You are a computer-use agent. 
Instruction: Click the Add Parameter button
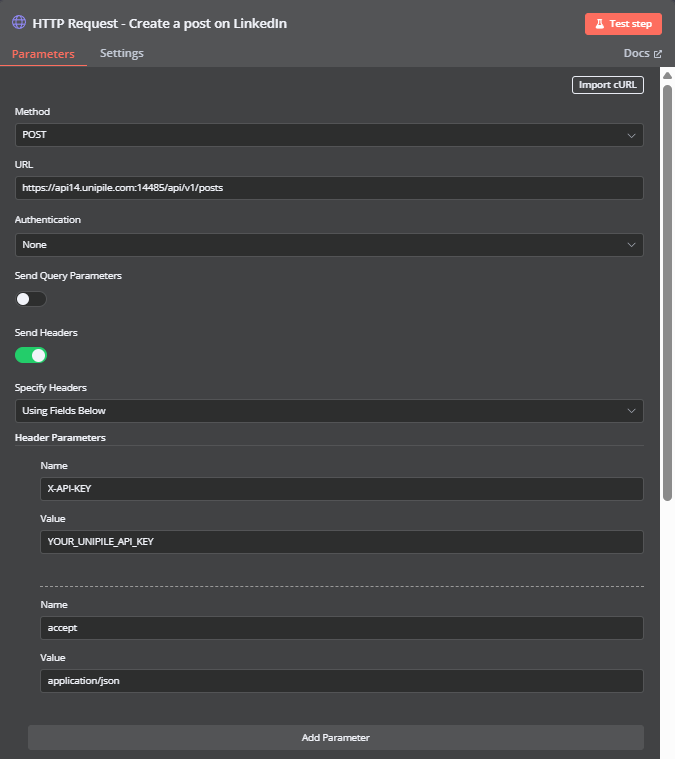point(336,738)
